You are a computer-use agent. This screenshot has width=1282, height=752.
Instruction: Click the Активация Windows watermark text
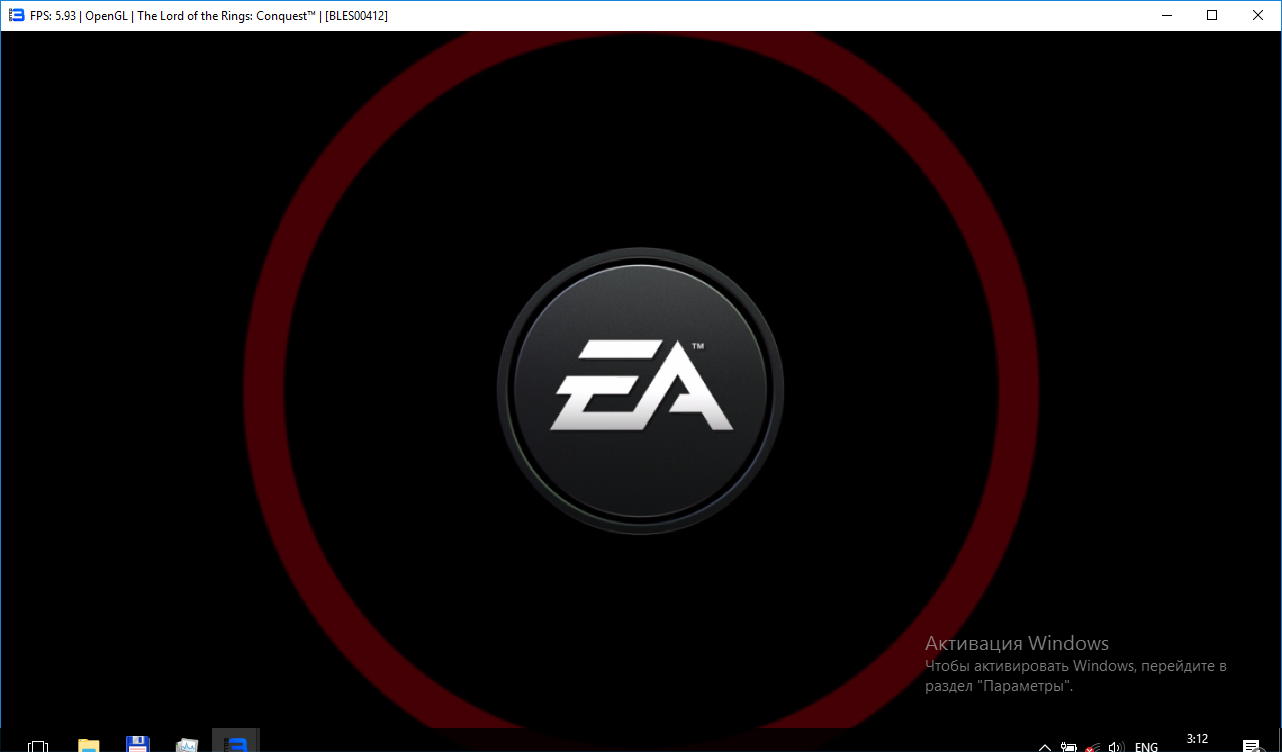point(1016,643)
